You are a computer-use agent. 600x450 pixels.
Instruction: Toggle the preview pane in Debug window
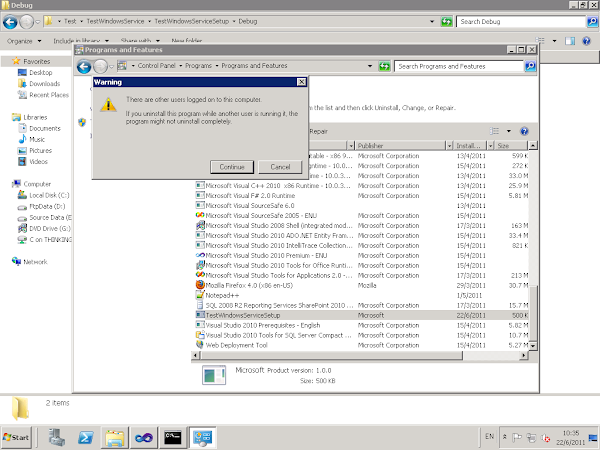click(x=570, y=41)
